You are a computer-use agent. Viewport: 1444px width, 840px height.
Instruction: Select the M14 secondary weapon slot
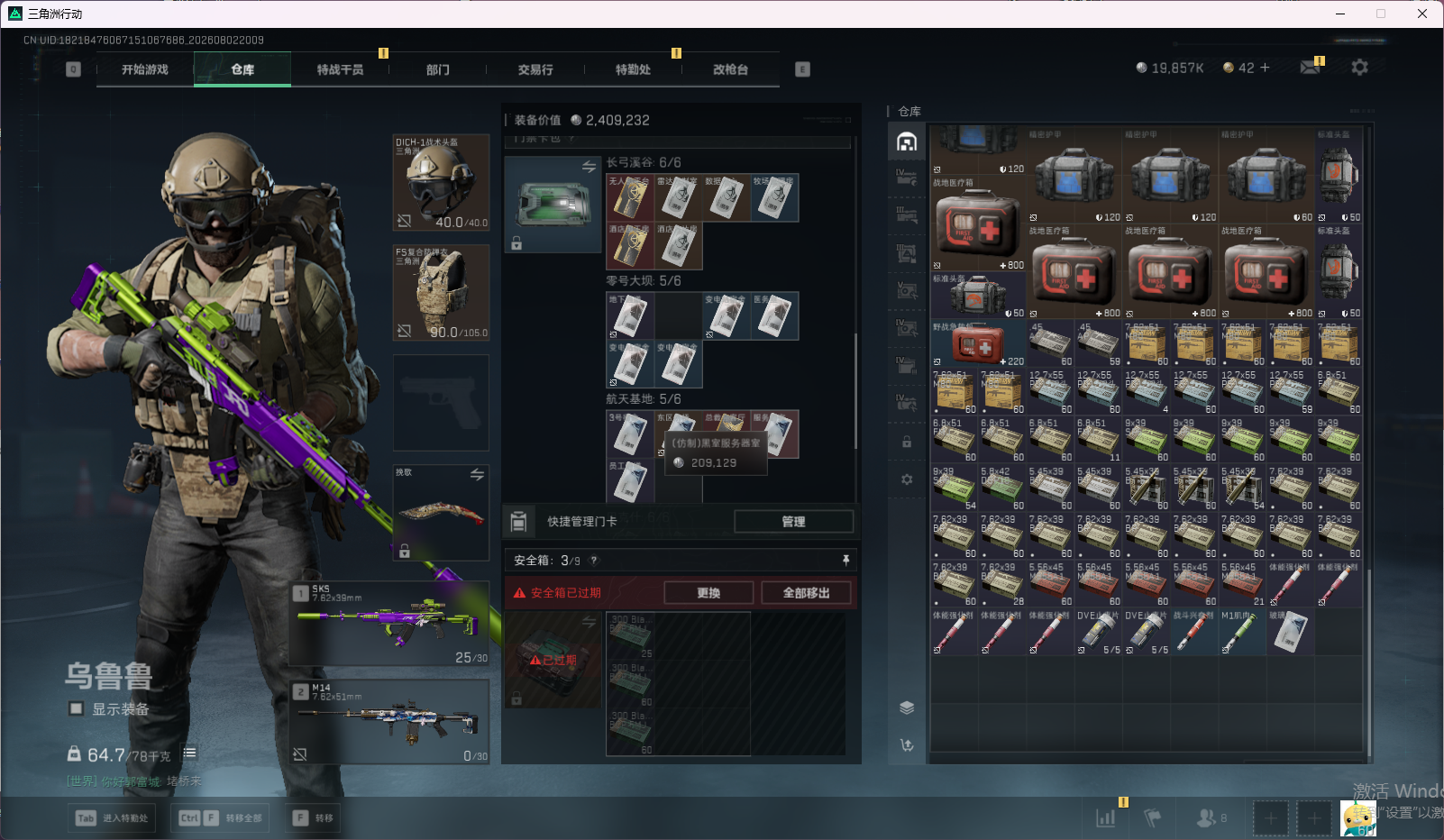389,722
